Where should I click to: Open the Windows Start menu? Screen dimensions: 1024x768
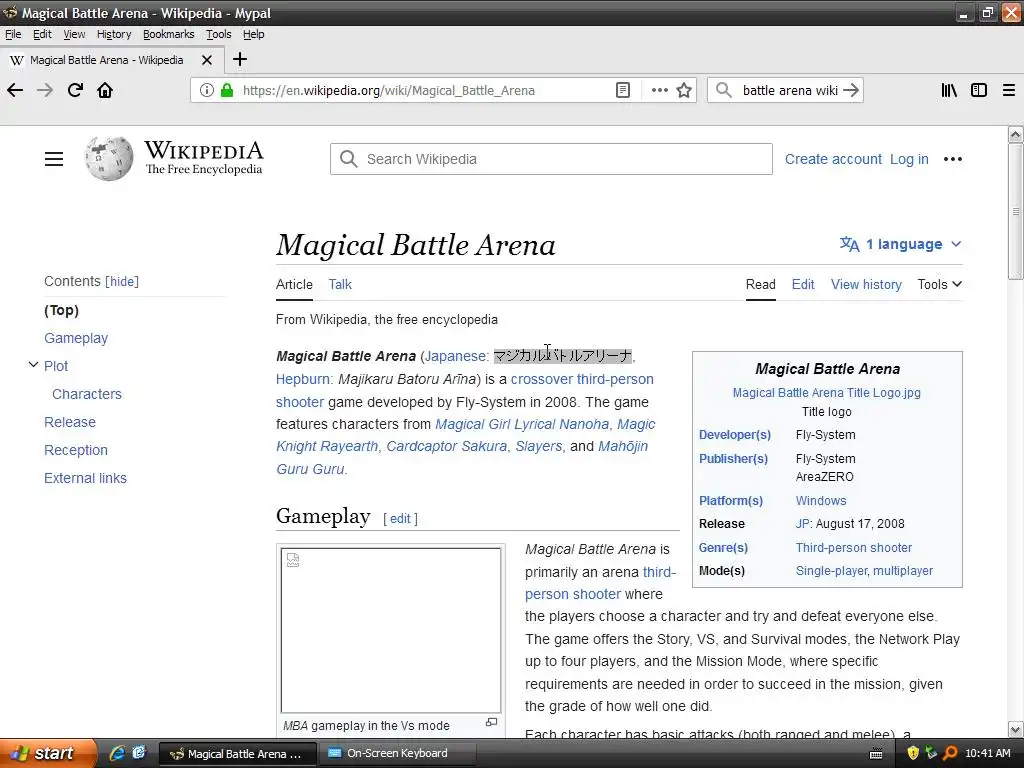(x=48, y=753)
